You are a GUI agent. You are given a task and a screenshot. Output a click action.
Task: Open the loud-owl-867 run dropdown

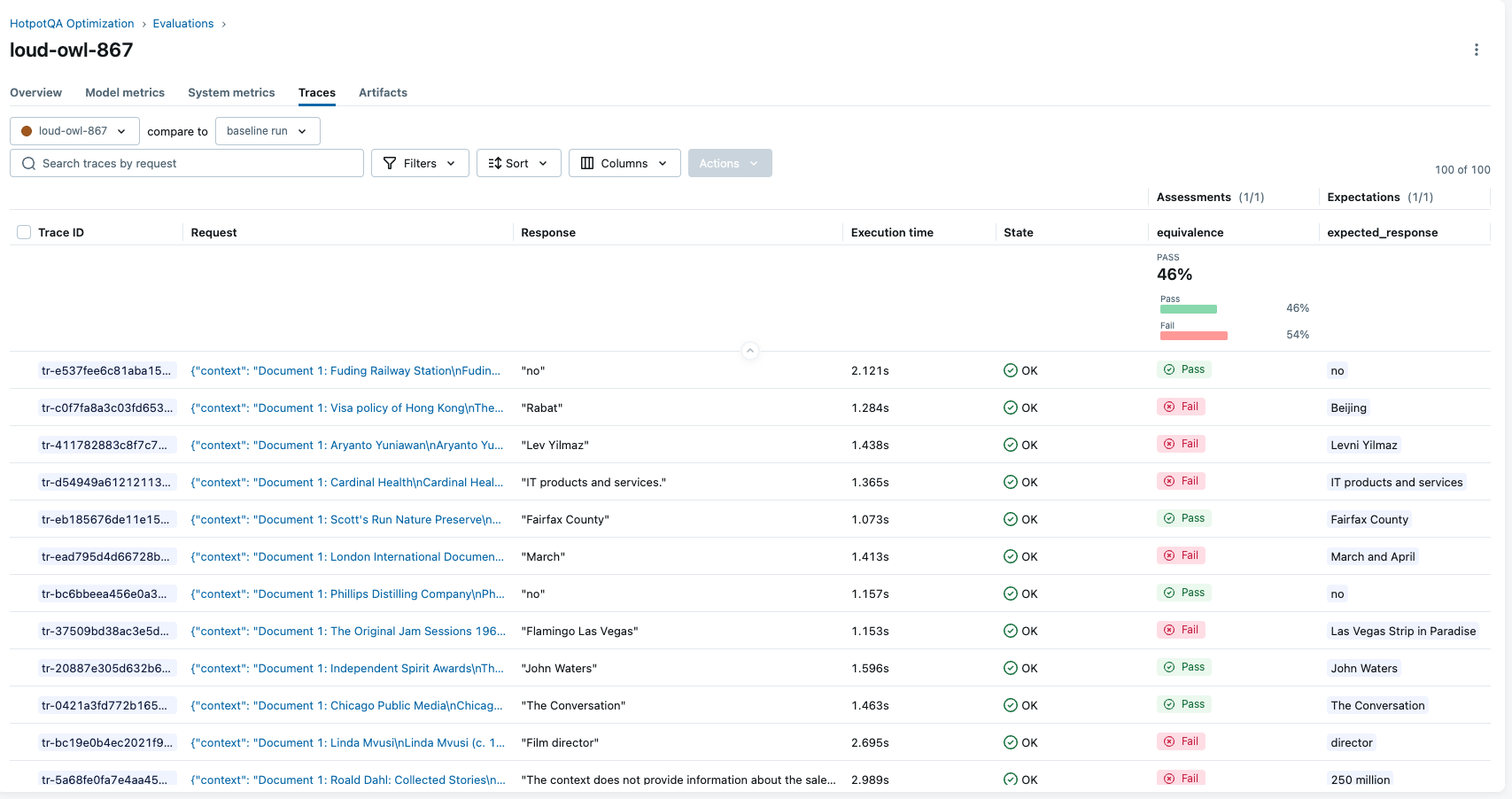pos(74,131)
